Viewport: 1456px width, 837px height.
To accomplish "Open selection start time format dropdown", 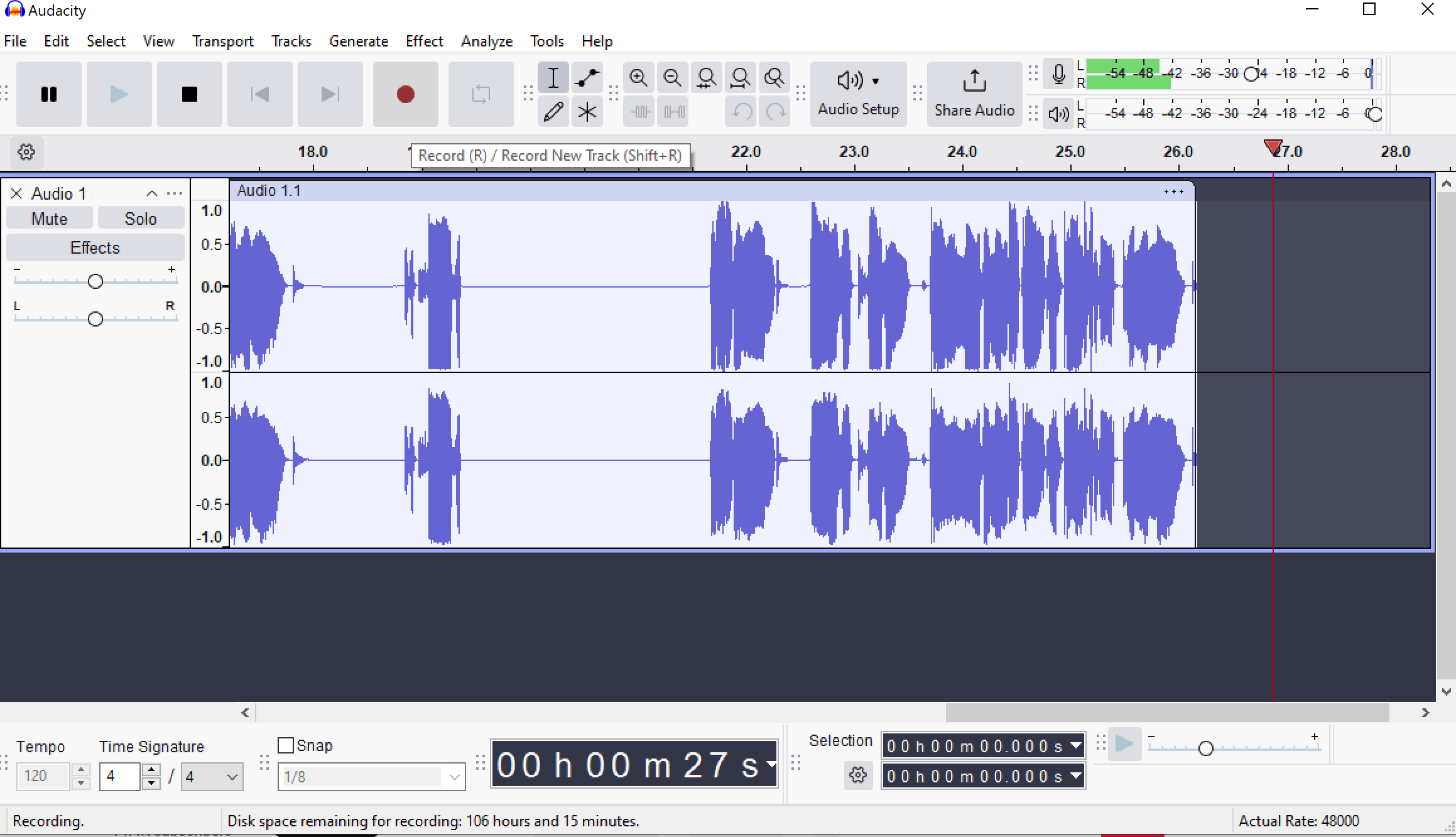I will 1076,746.
